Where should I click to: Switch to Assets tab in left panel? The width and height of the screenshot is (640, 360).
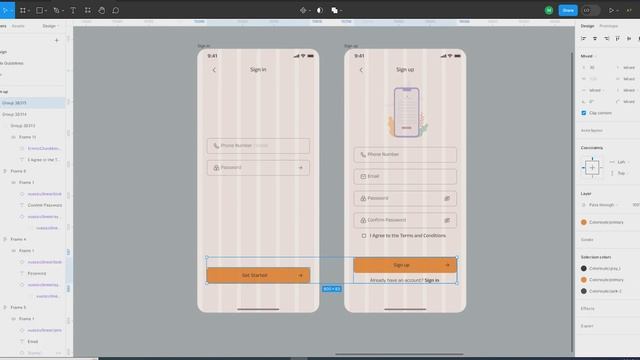point(18,26)
